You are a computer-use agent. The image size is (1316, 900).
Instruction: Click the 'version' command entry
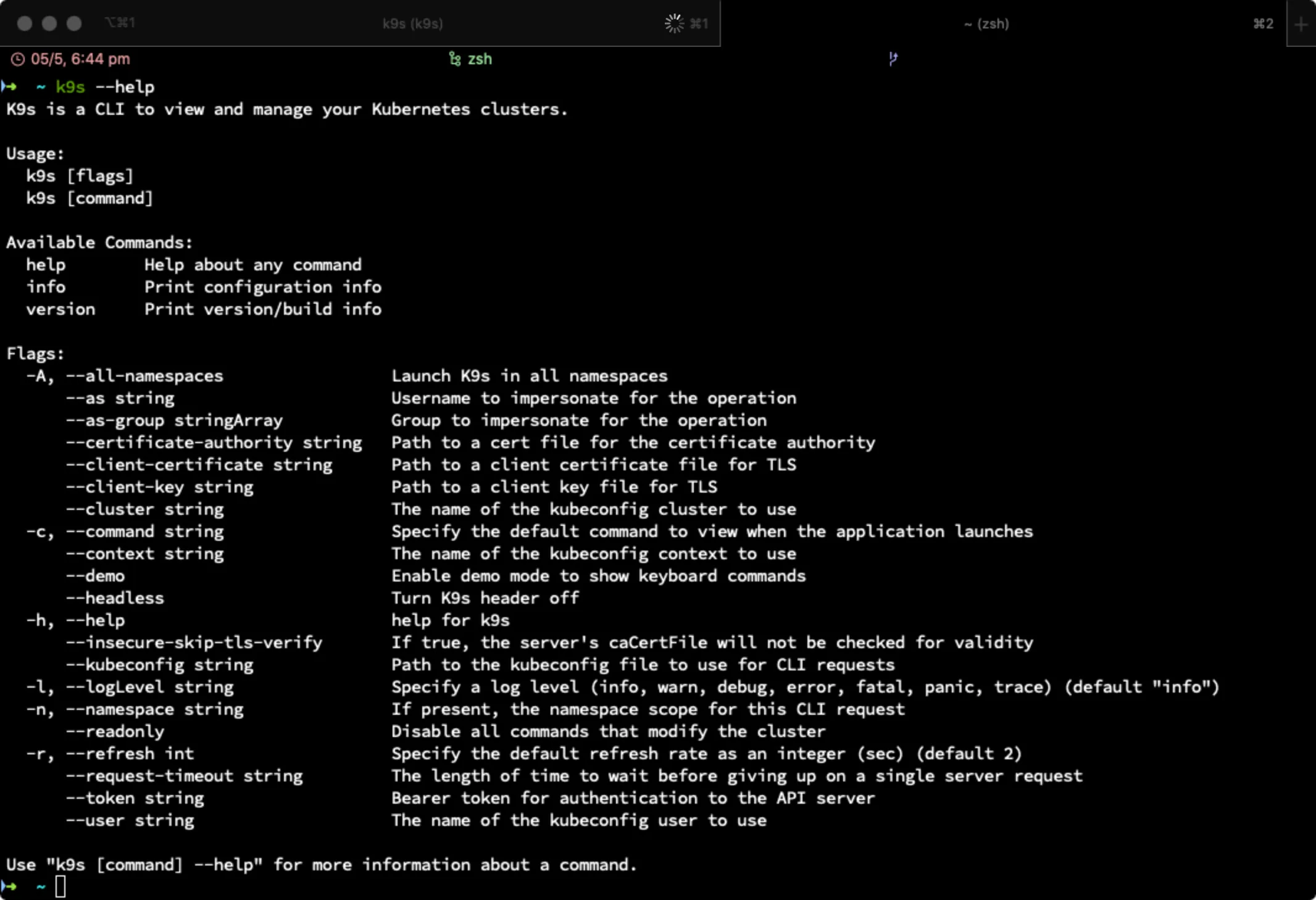(x=60, y=309)
